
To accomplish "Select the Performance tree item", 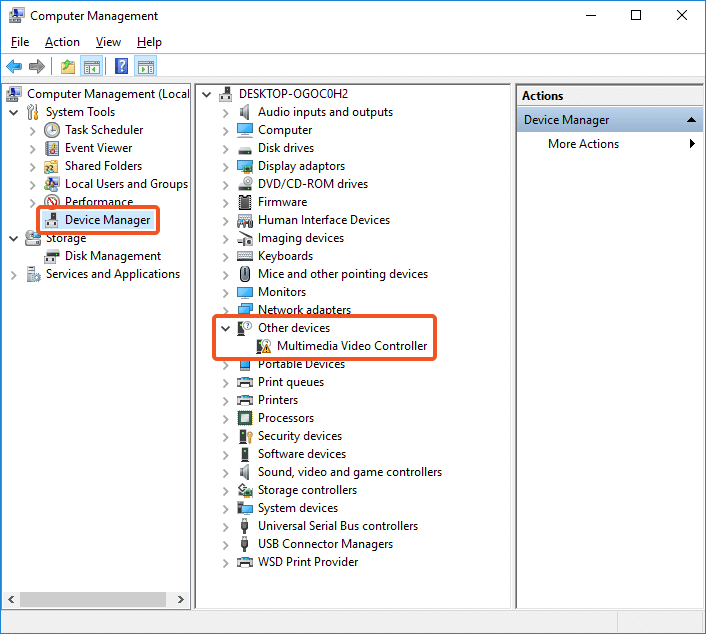I will (x=99, y=202).
